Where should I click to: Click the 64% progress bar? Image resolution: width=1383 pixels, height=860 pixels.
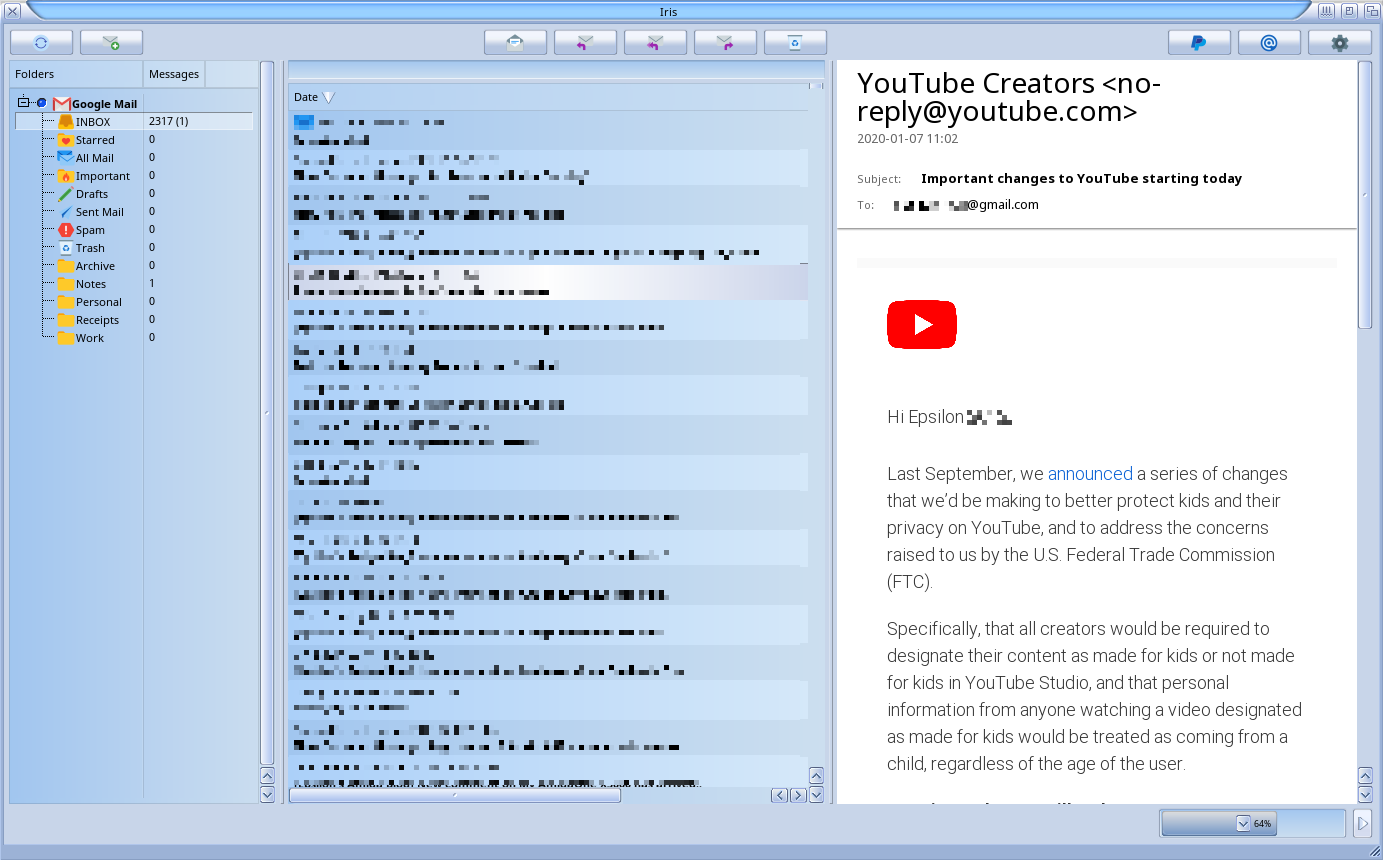click(x=1252, y=824)
